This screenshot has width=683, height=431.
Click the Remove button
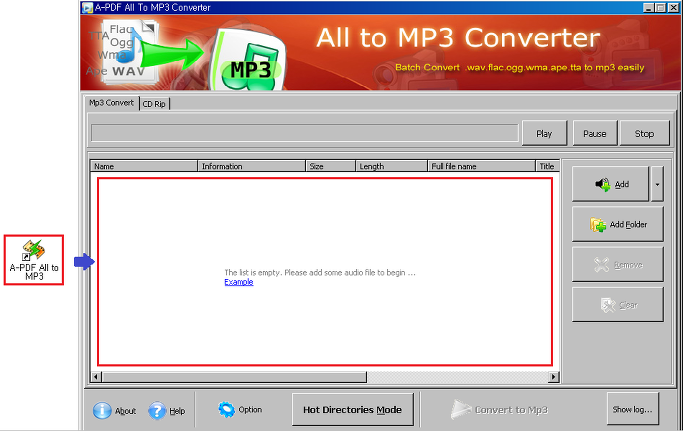click(x=618, y=265)
